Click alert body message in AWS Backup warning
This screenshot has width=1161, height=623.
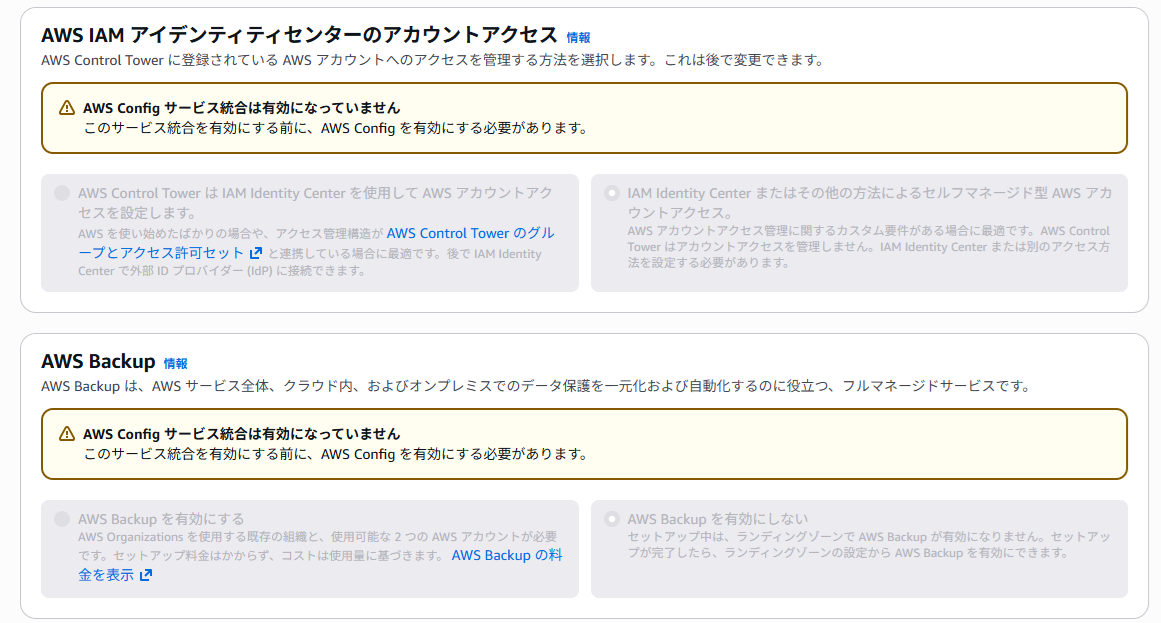pos(333,454)
